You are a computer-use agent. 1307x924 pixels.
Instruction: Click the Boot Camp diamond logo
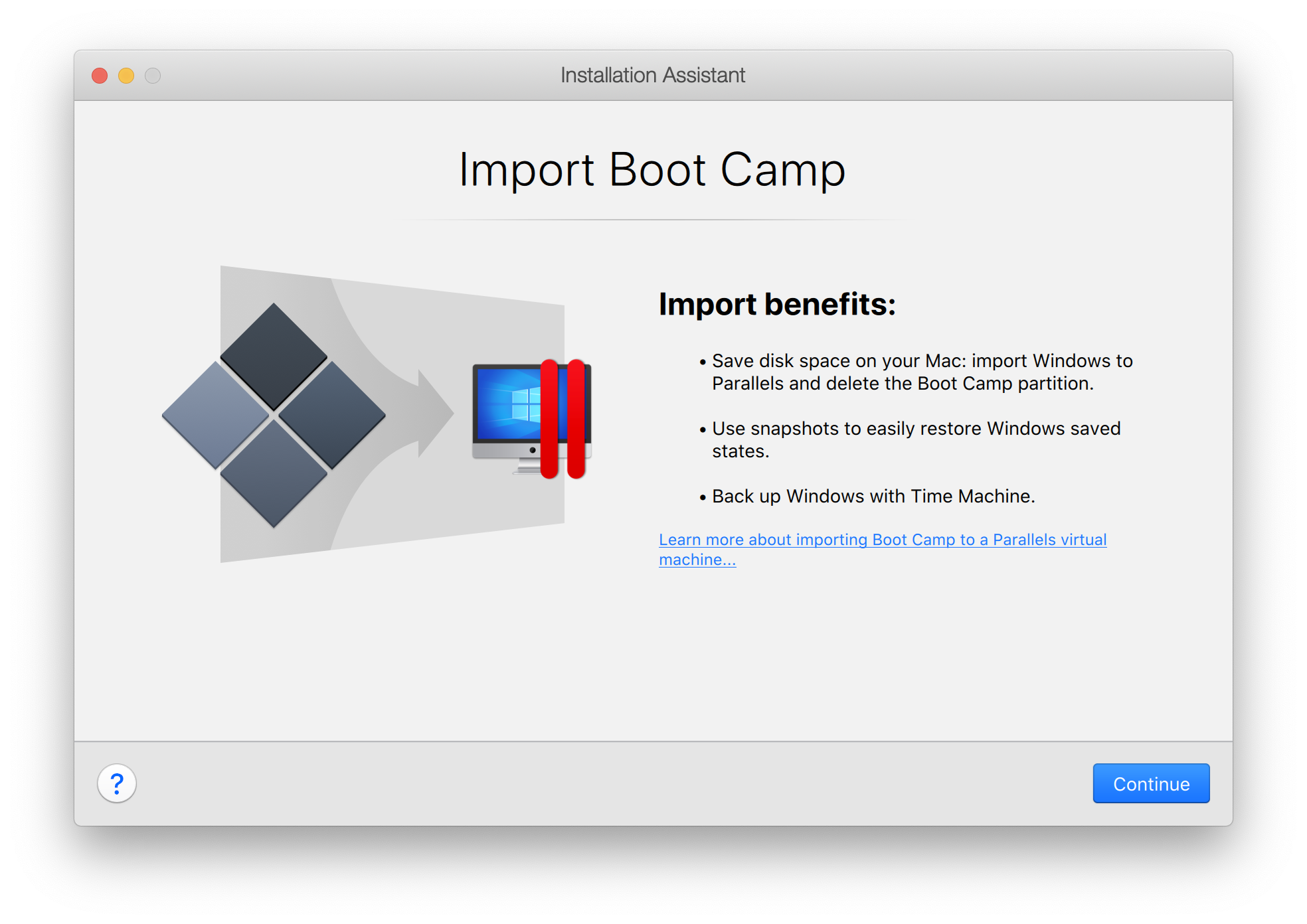(274, 416)
